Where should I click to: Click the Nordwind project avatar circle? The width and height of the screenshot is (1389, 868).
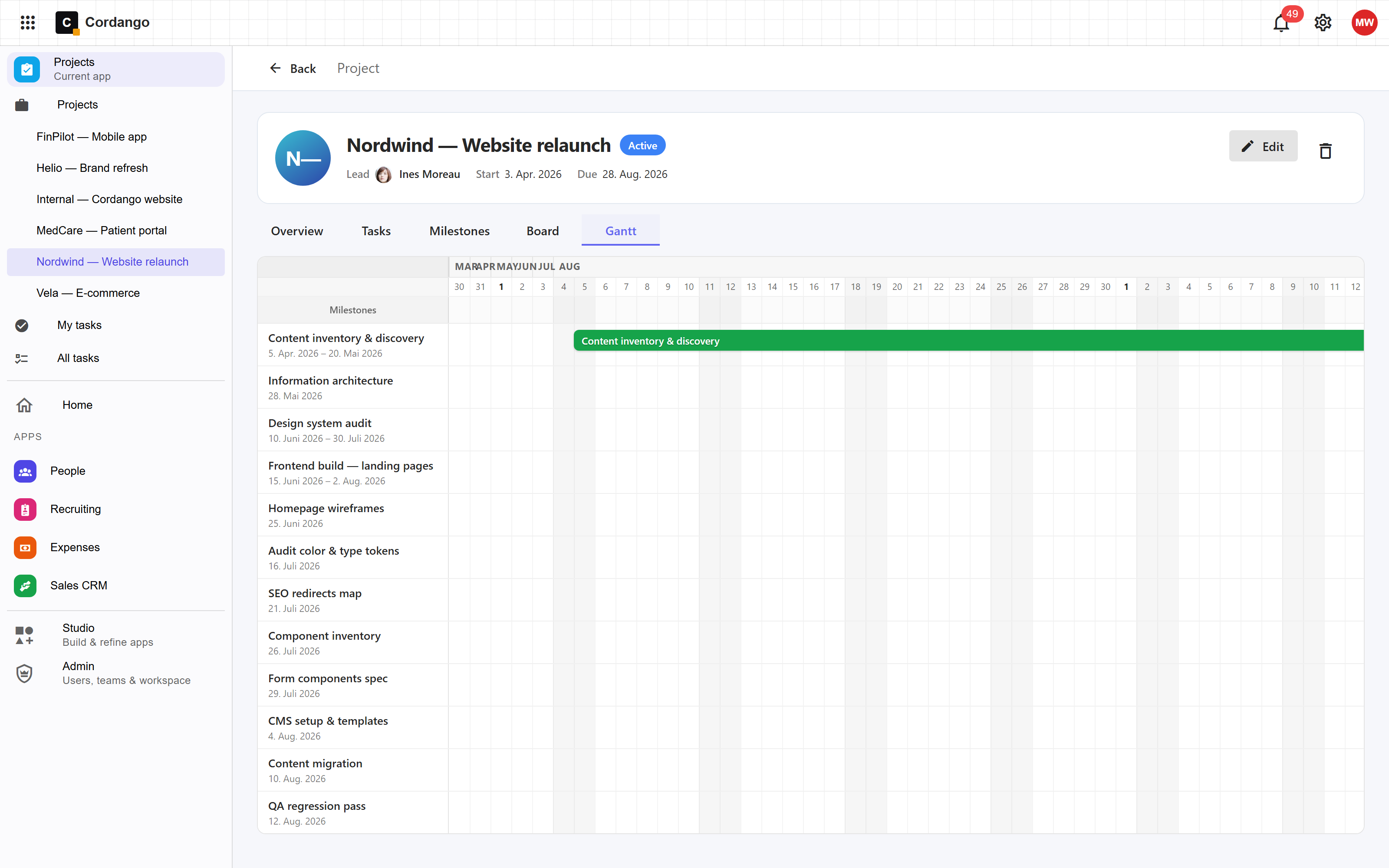303,158
